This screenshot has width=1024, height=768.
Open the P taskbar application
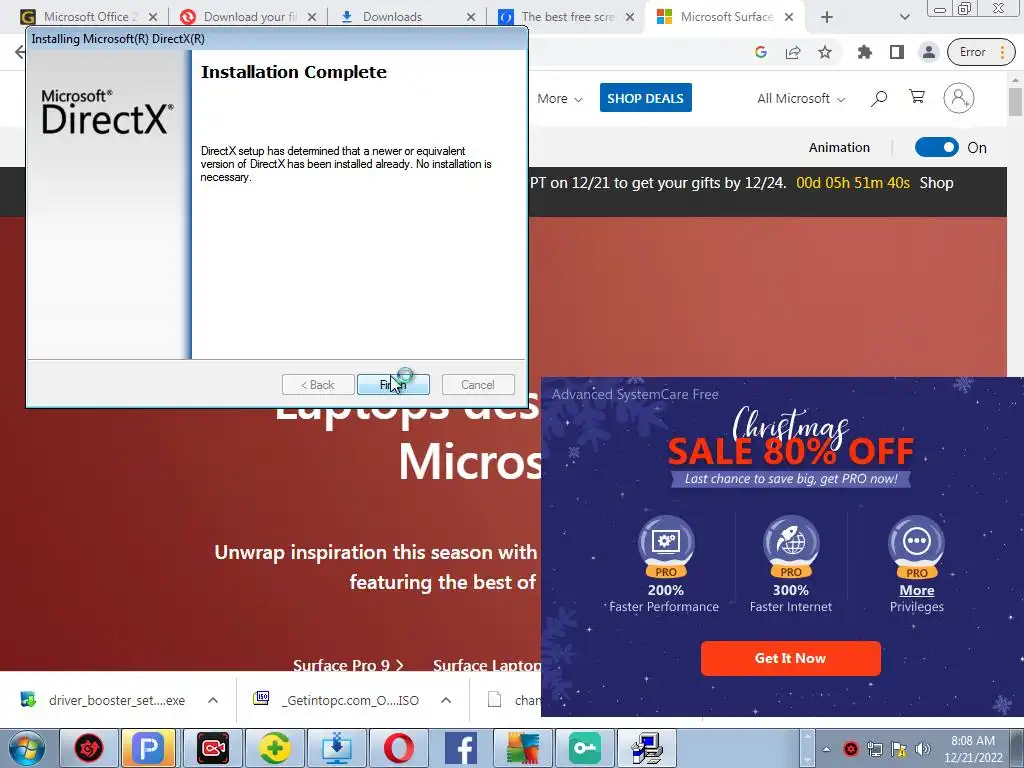[x=149, y=748]
